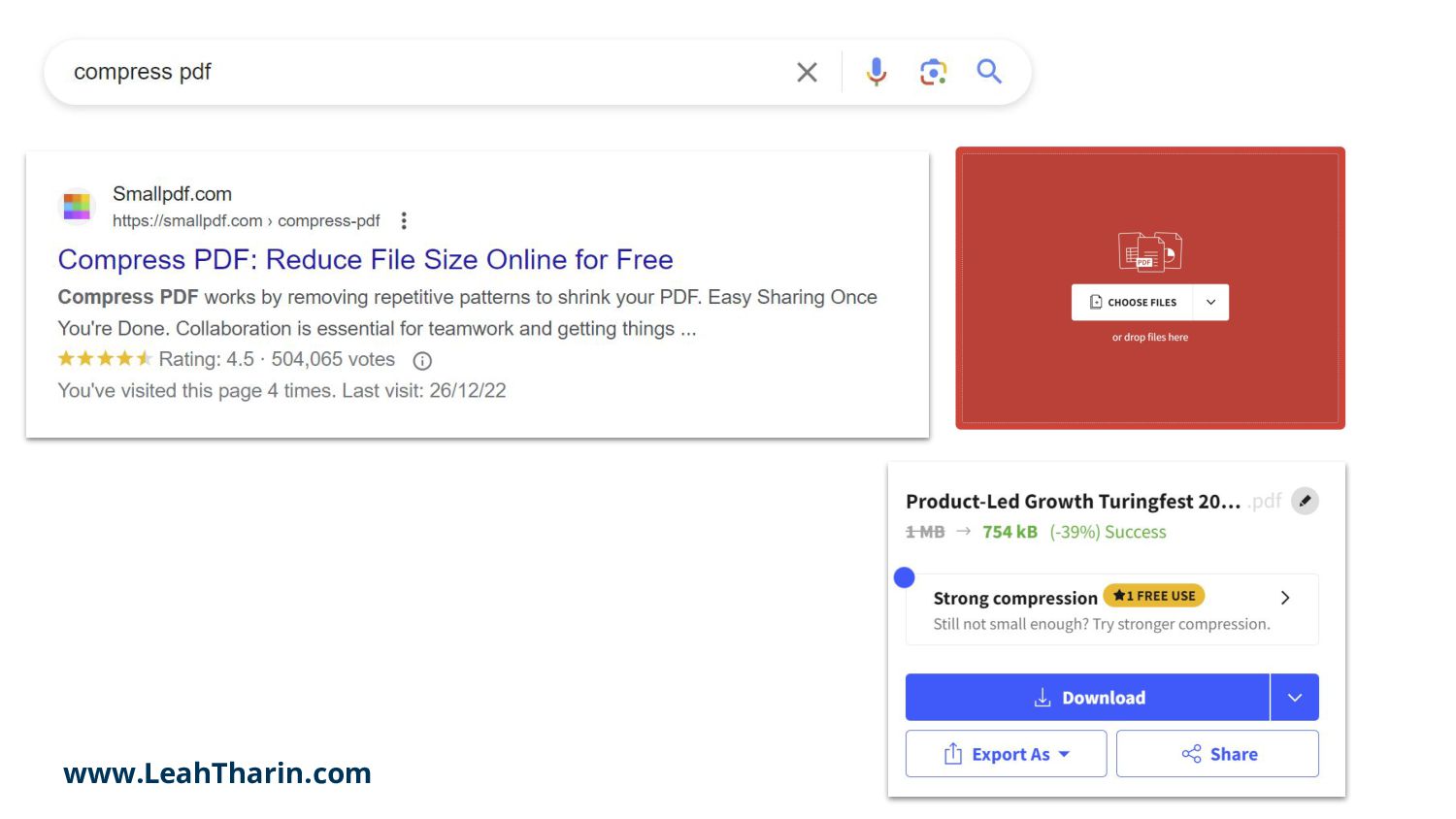
Task: Expand the dropdown arrow beside CHOOSE FILES
Action: pyautogui.click(x=1211, y=302)
